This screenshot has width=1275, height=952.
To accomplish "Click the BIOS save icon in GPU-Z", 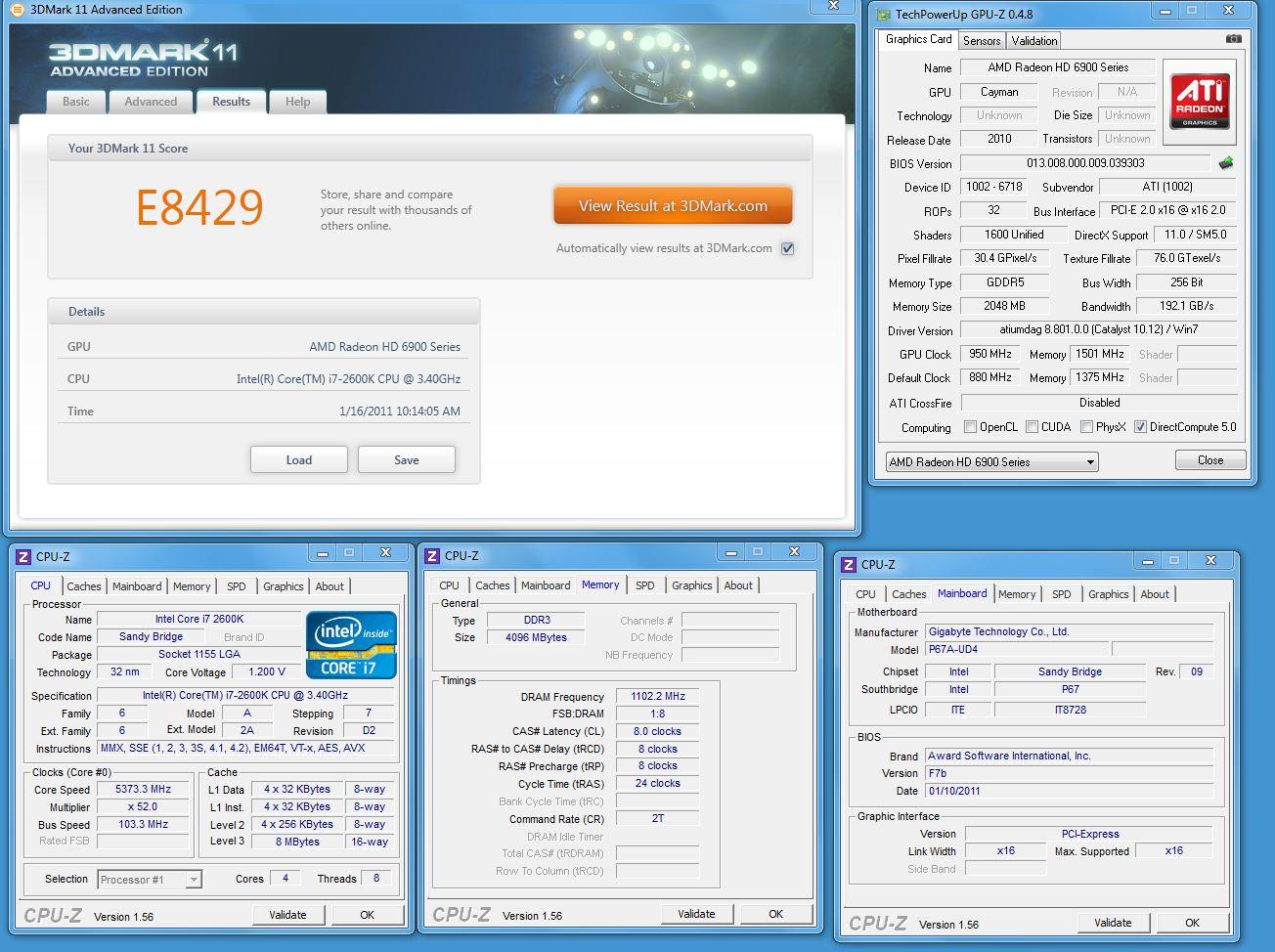I will 1226,163.
